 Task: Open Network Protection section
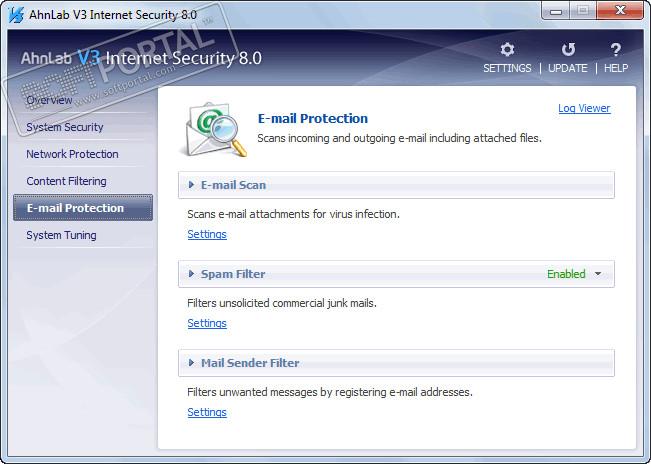pos(72,154)
